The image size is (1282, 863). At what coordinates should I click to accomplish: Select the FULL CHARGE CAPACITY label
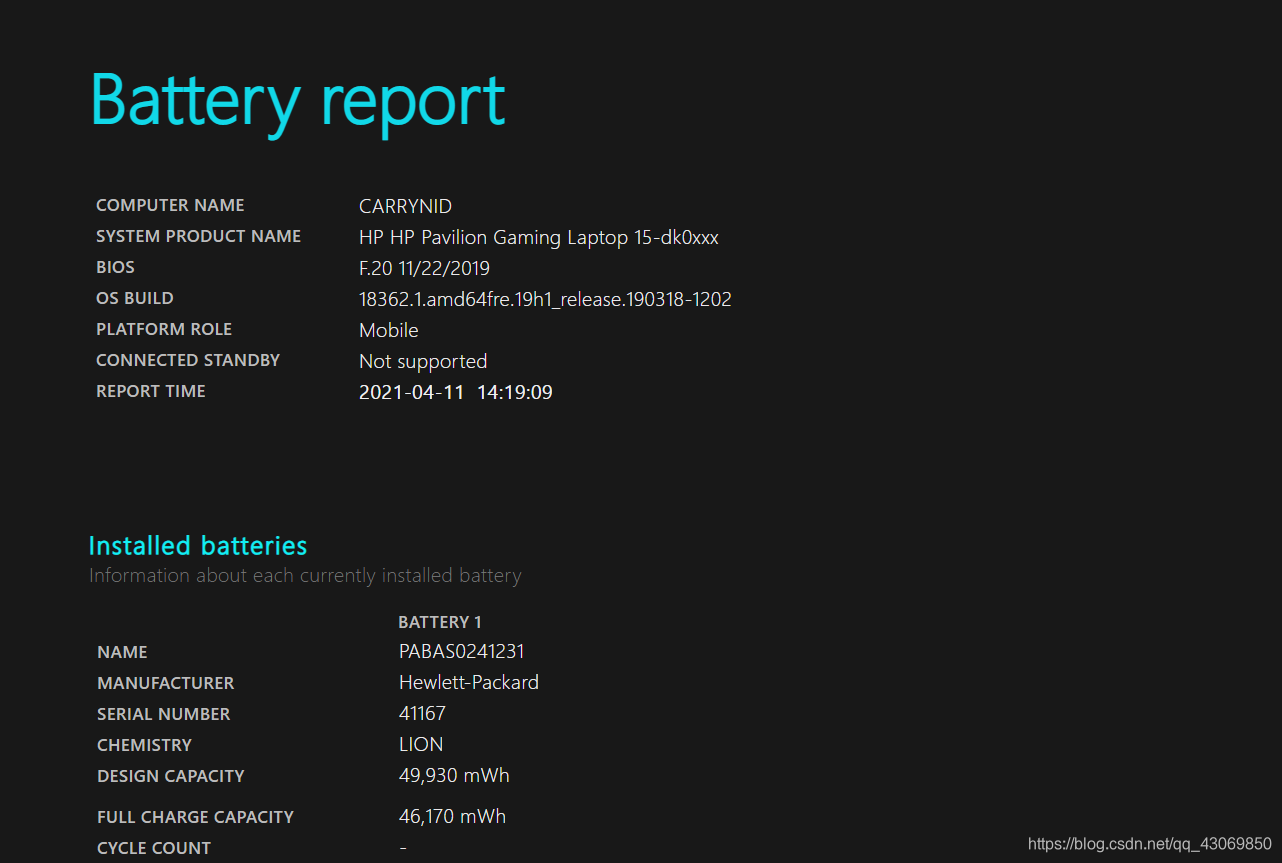tap(195, 817)
